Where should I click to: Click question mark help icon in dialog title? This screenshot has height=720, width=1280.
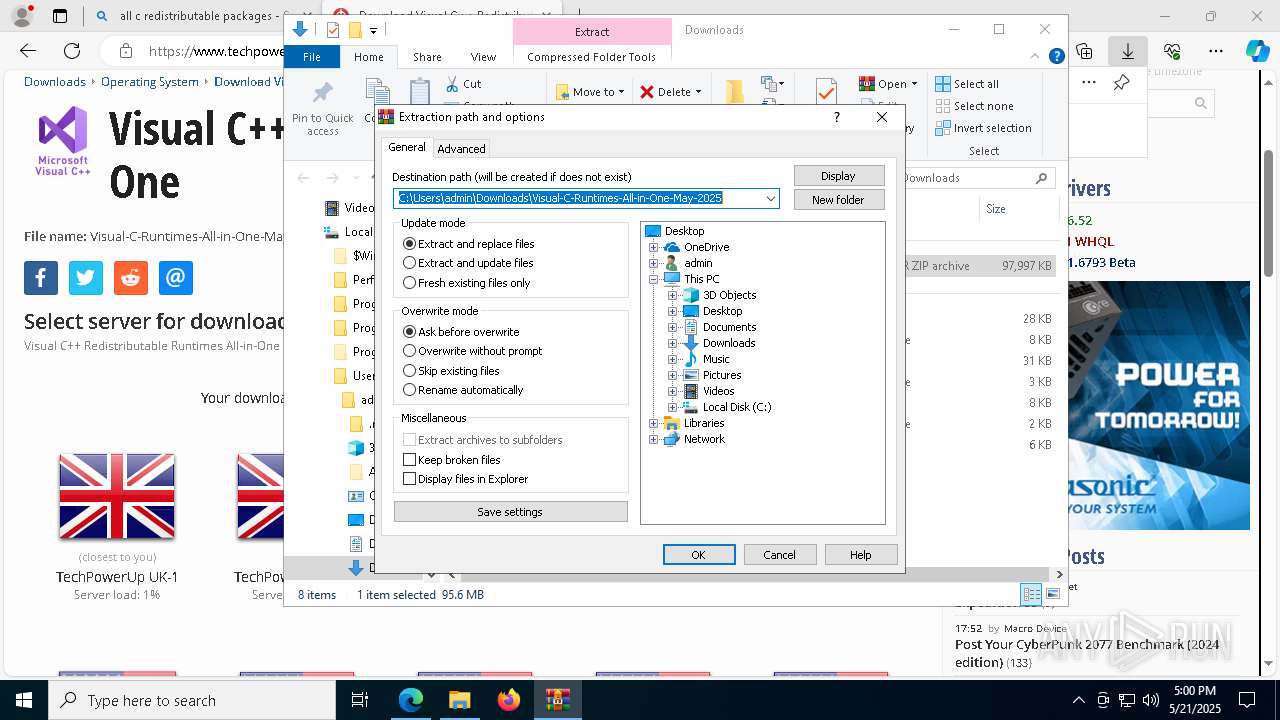pyautogui.click(x=837, y=117)
